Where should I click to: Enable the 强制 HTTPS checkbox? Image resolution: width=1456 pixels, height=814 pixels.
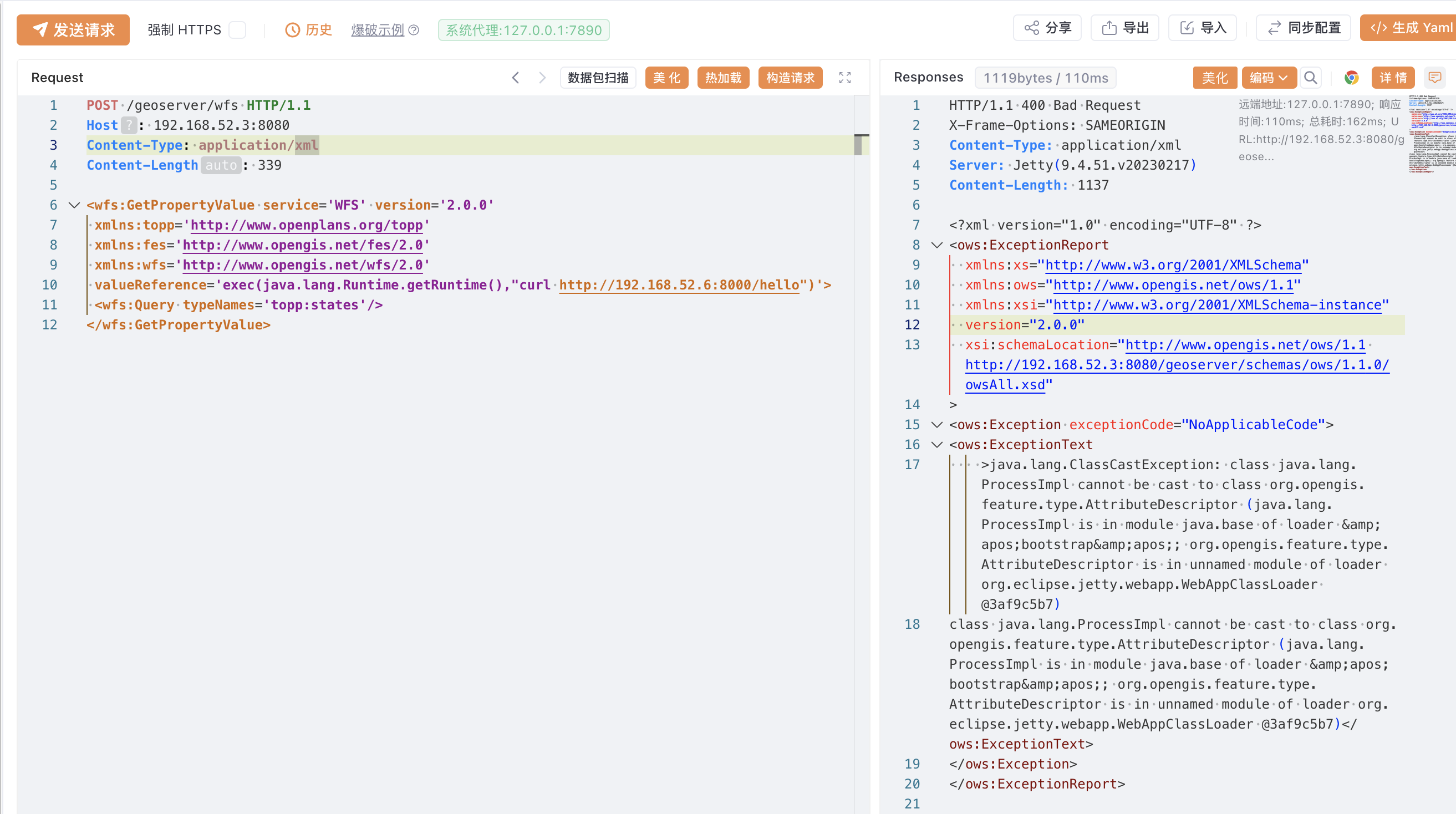pos(237,30)
